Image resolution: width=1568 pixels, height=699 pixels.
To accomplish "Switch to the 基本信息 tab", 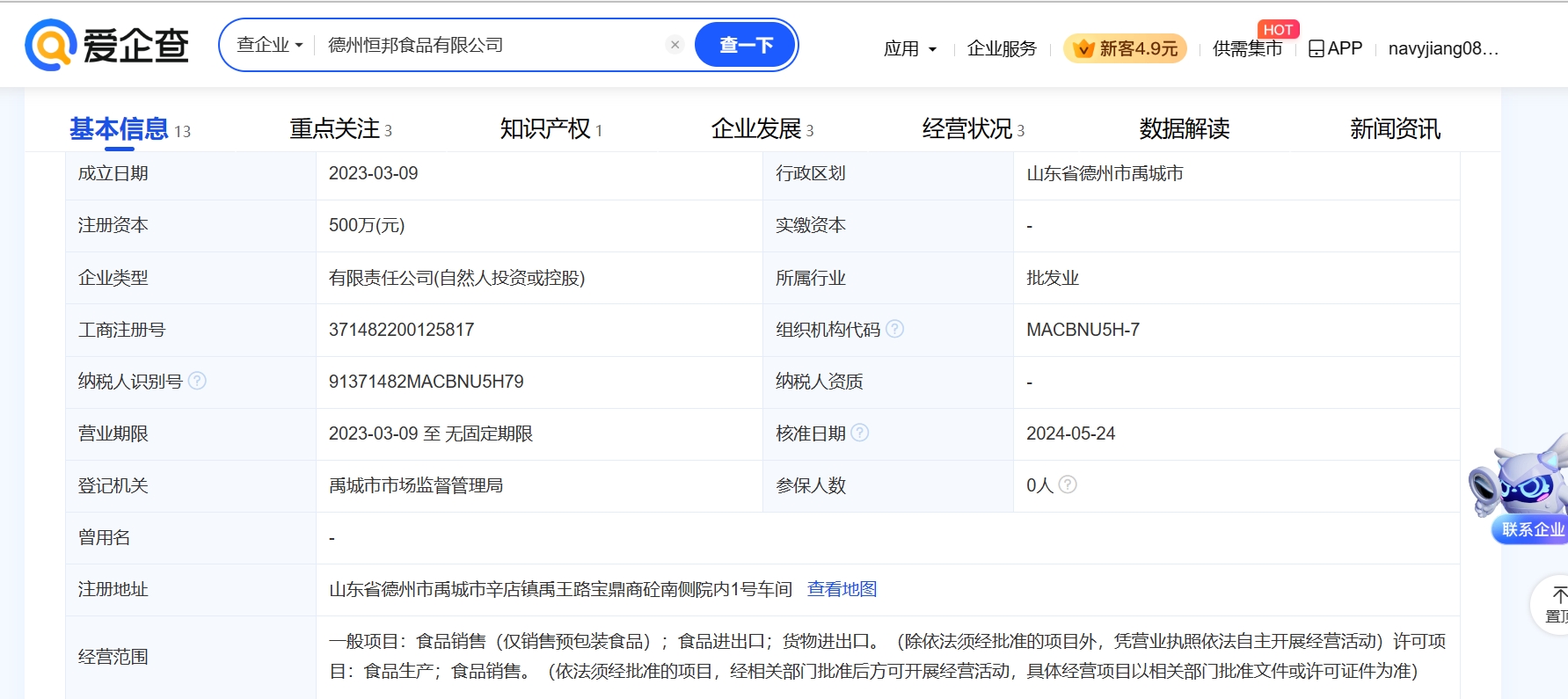I will click(130, 129).
